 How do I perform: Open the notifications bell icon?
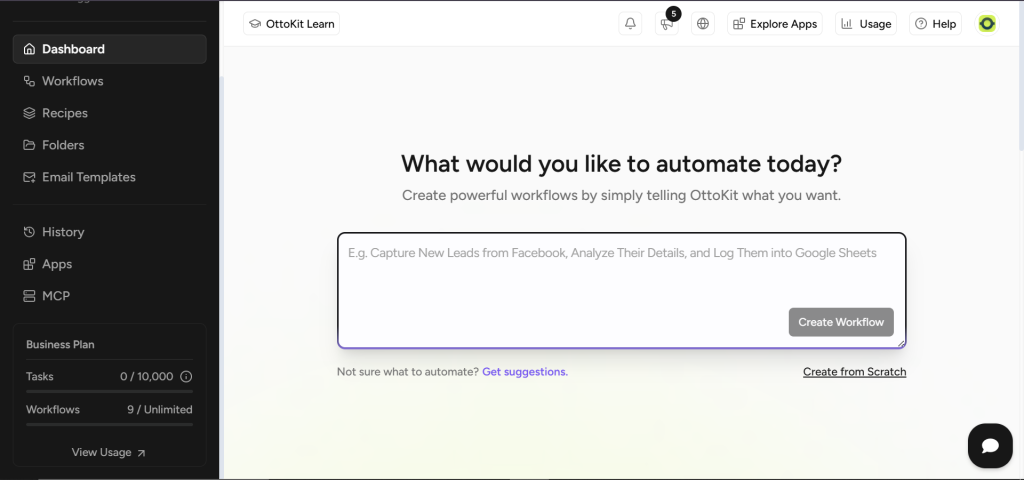[630, 24]
